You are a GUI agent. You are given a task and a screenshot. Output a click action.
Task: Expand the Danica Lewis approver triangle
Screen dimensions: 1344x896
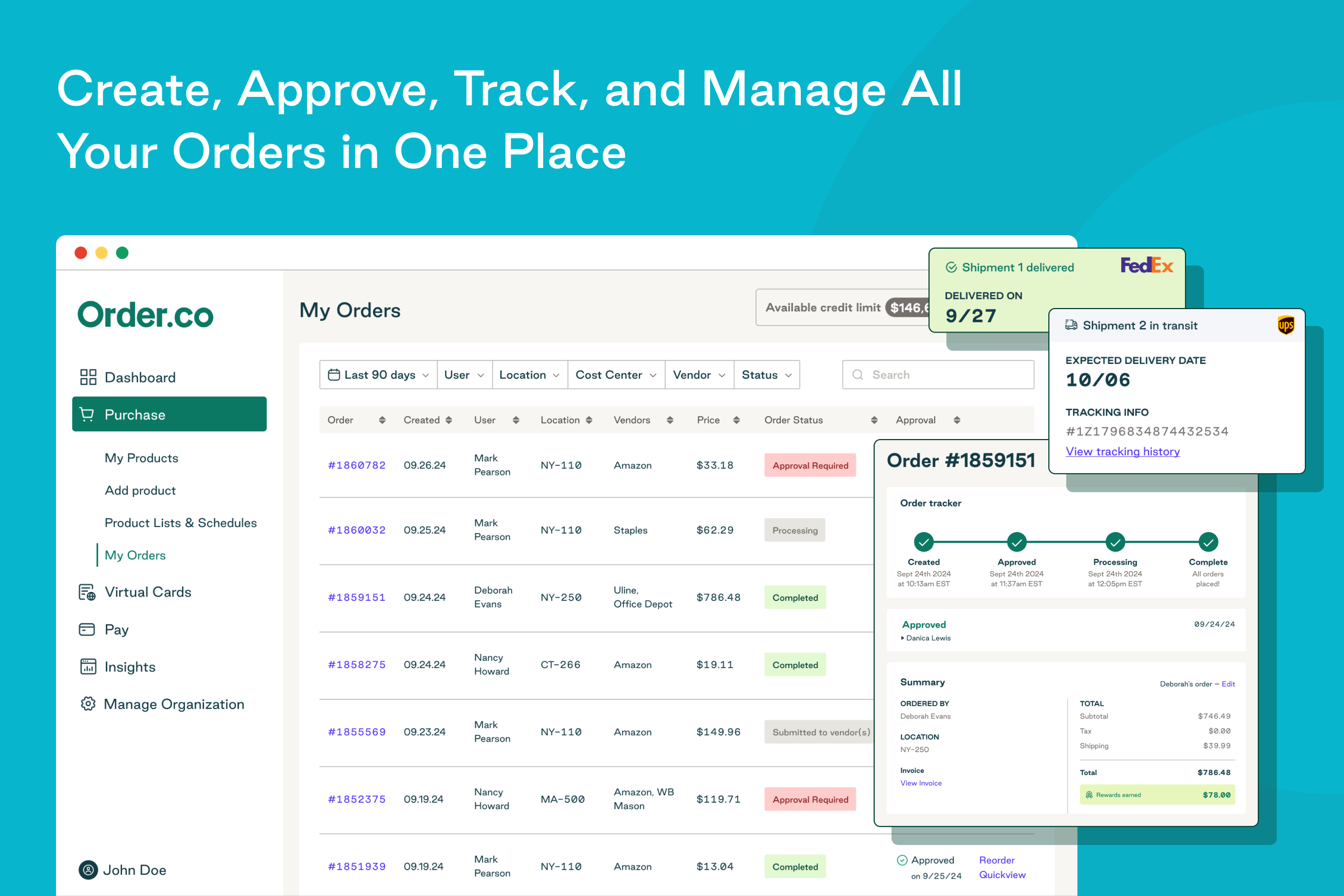(902, 638)
